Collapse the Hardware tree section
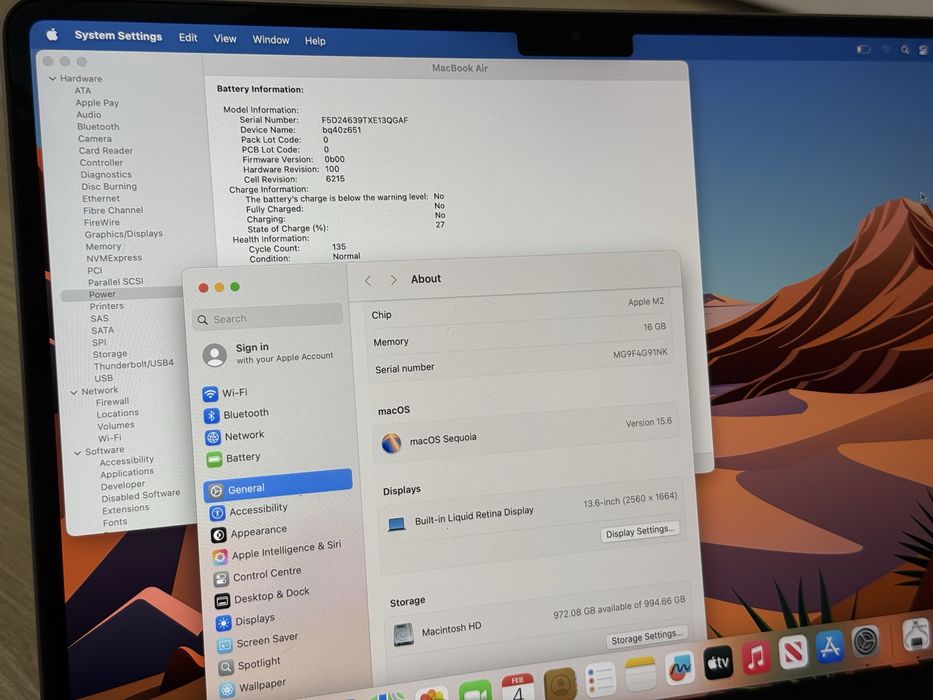This screenshot has width=933, height=700. point(52,79)
